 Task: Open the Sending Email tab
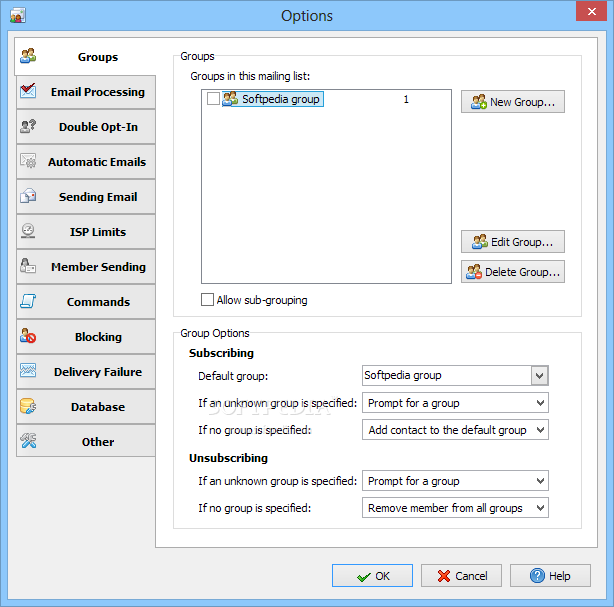click(x=86, y=196)
